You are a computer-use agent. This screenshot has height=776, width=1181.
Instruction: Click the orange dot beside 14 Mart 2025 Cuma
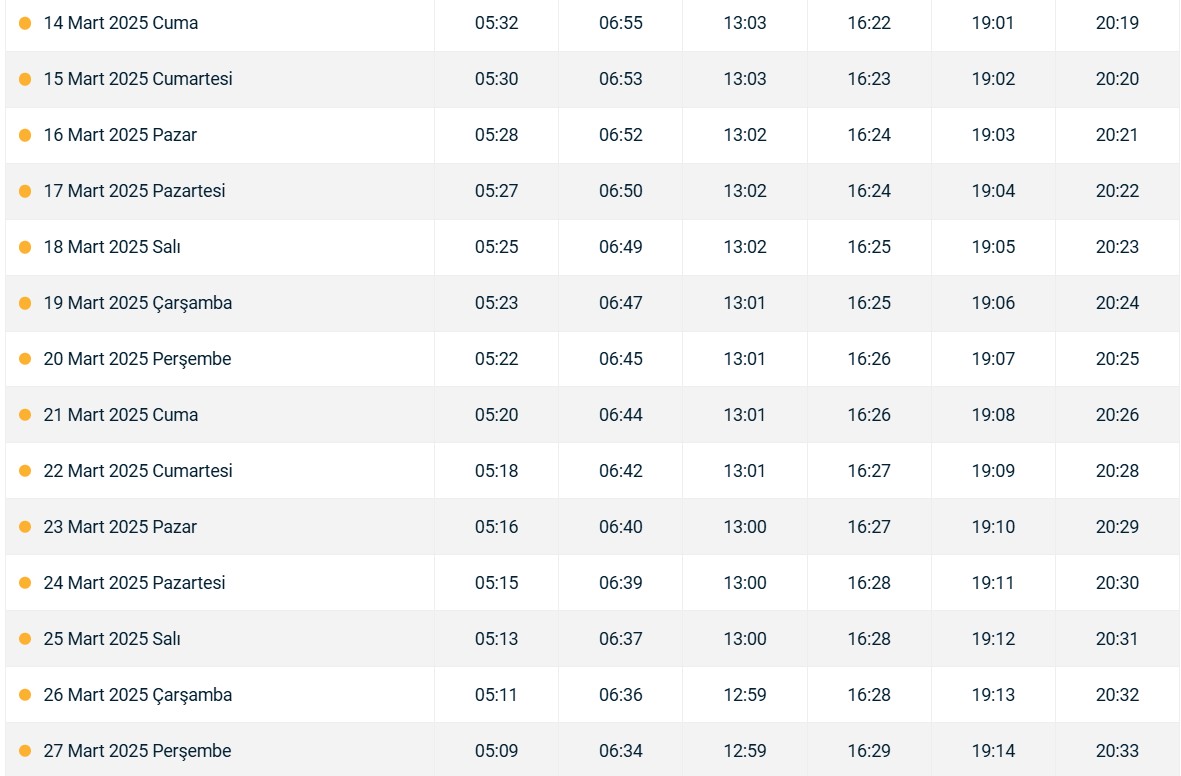tap(25, 23)
